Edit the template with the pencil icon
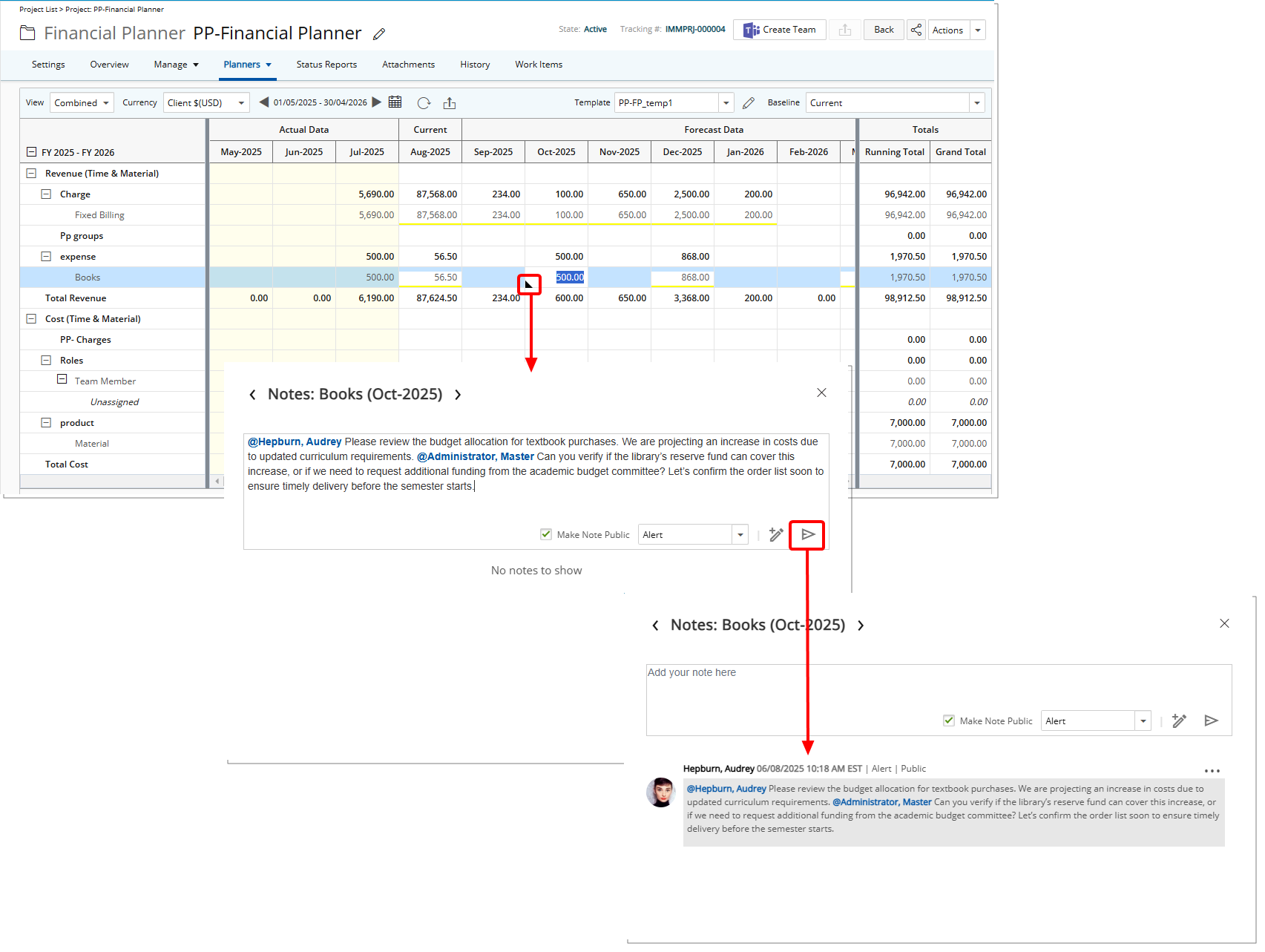 coord(749,102)
